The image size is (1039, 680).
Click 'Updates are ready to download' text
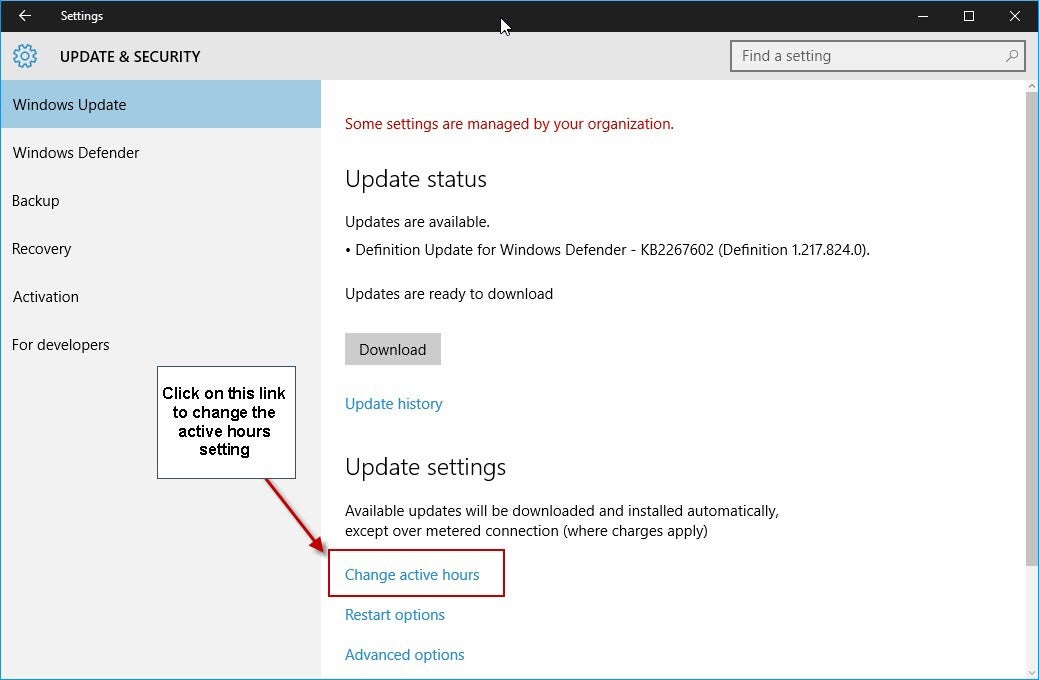(449, 294)
